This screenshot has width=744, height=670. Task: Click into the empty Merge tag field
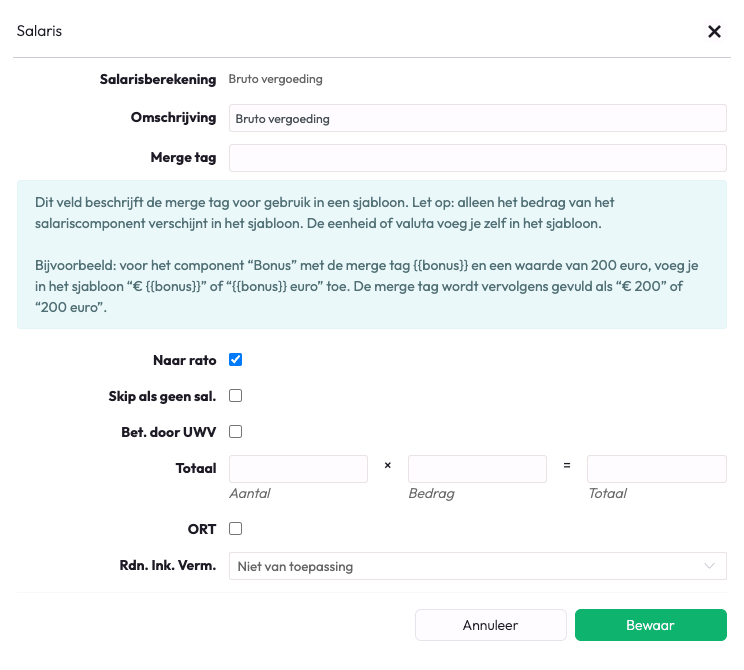(x=477, y=158)
